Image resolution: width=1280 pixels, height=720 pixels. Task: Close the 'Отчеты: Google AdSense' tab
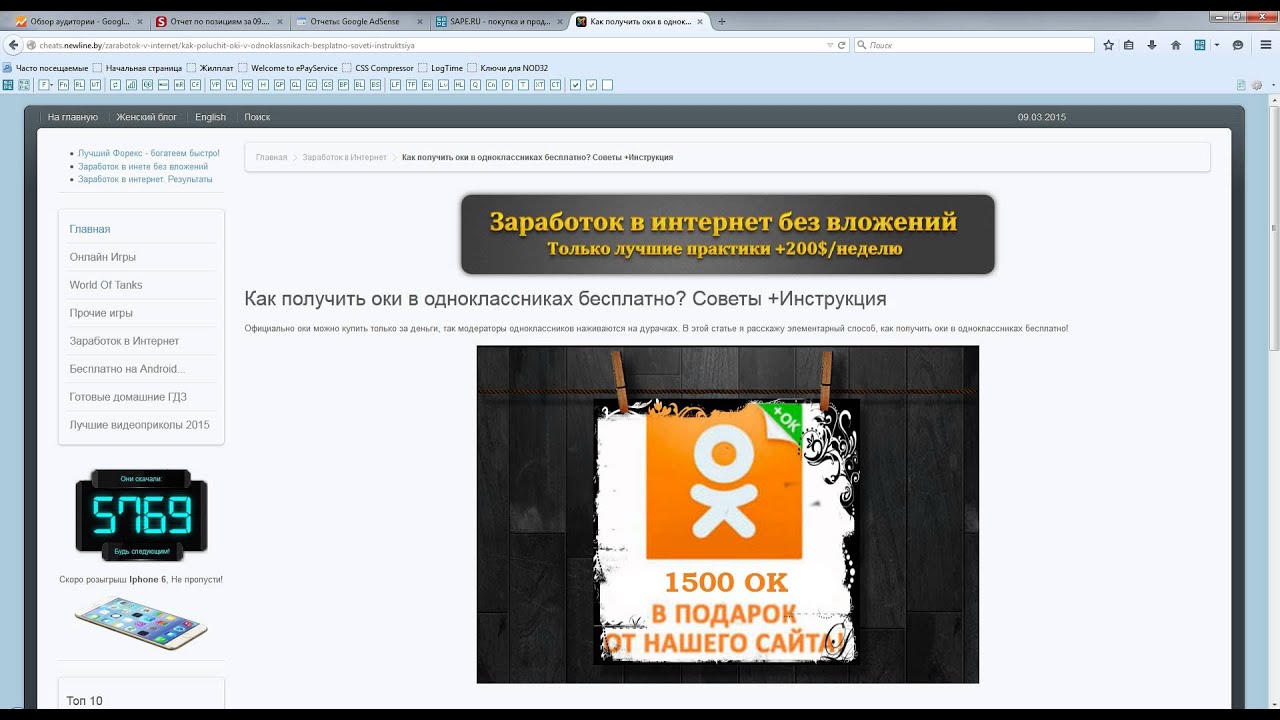[x=420, y=21]
